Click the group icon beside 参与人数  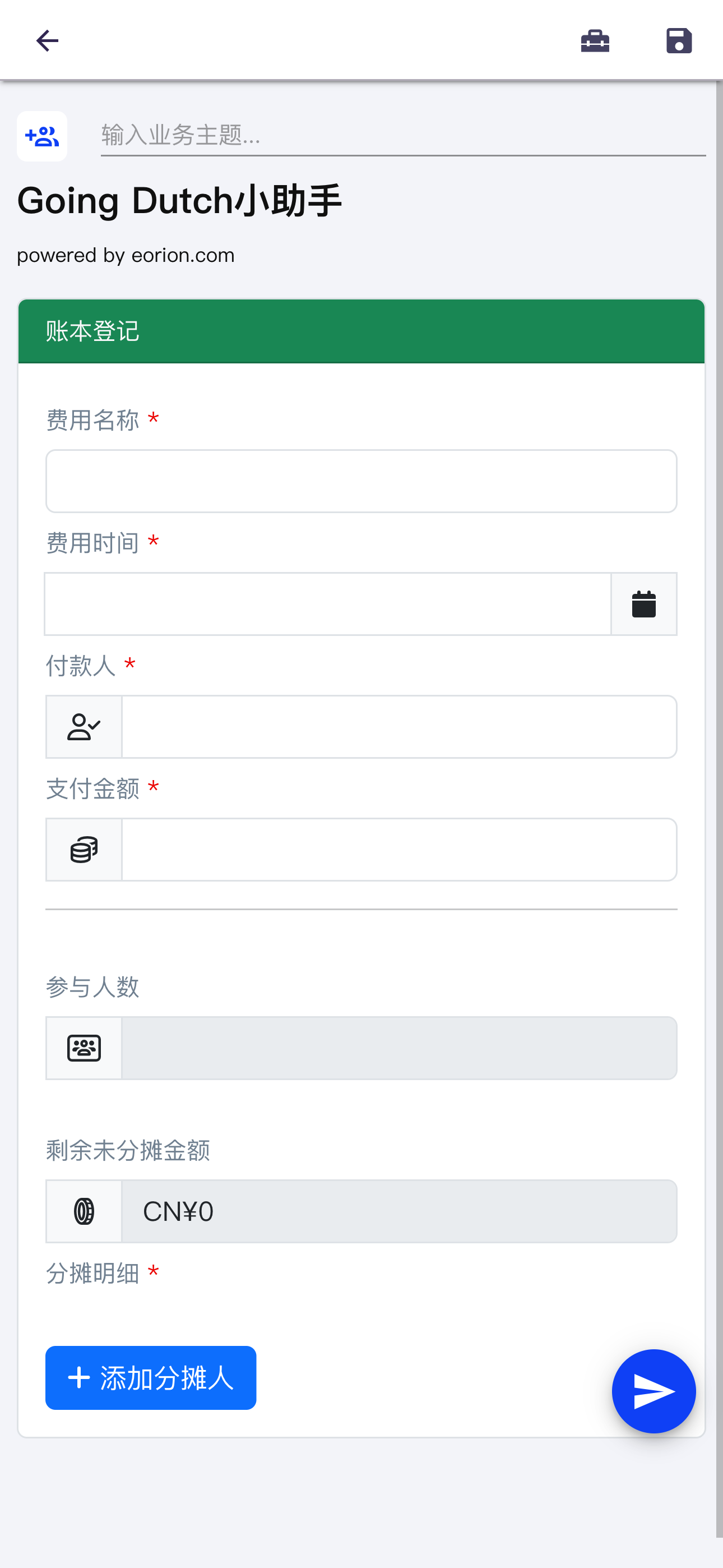[84, 1048]
